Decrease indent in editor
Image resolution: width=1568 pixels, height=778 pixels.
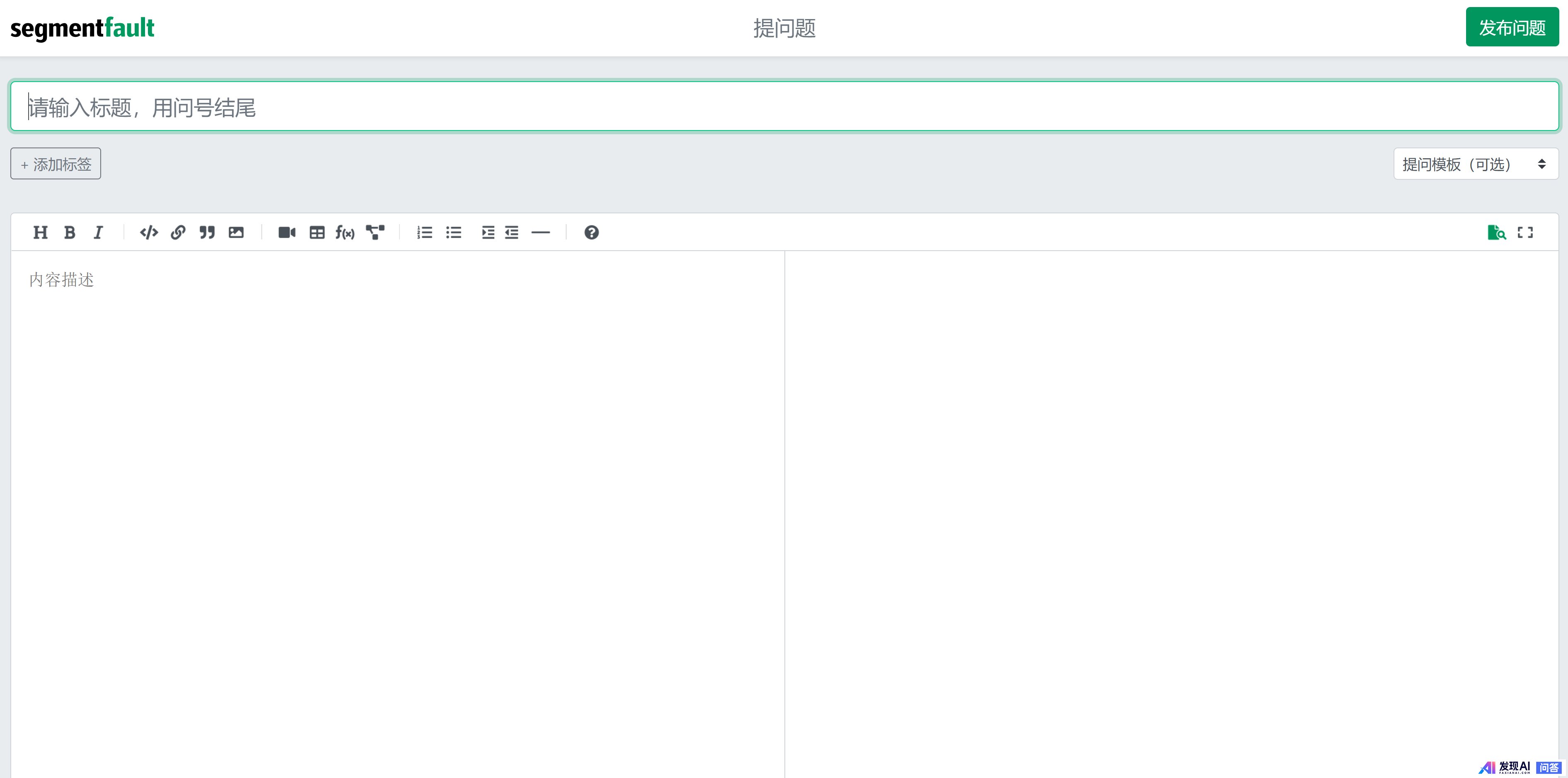click(512, 232)
